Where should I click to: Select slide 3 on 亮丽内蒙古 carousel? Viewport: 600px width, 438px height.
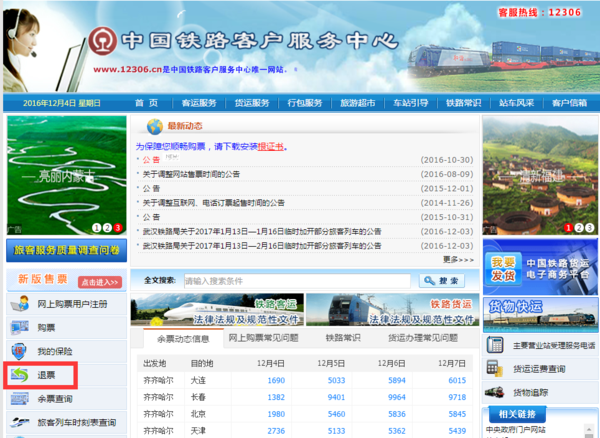118,228
